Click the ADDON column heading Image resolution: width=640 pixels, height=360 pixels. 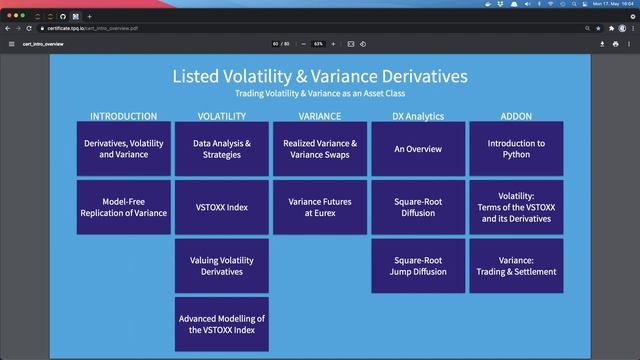click(x=516, y=116)
